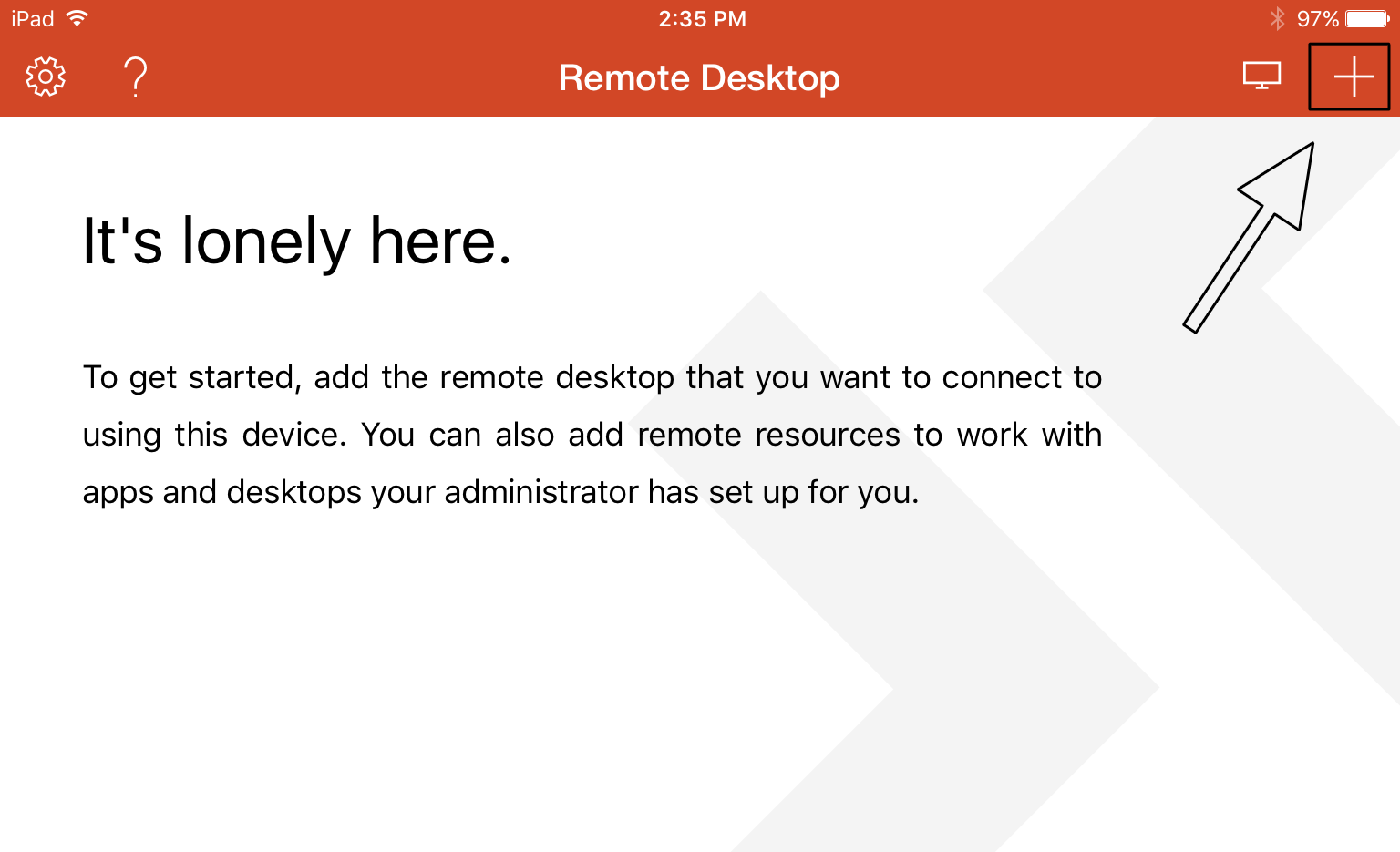The image size is (1400, 852).
Task: Tap the iPad label in status bar
Action: point(32,19)
